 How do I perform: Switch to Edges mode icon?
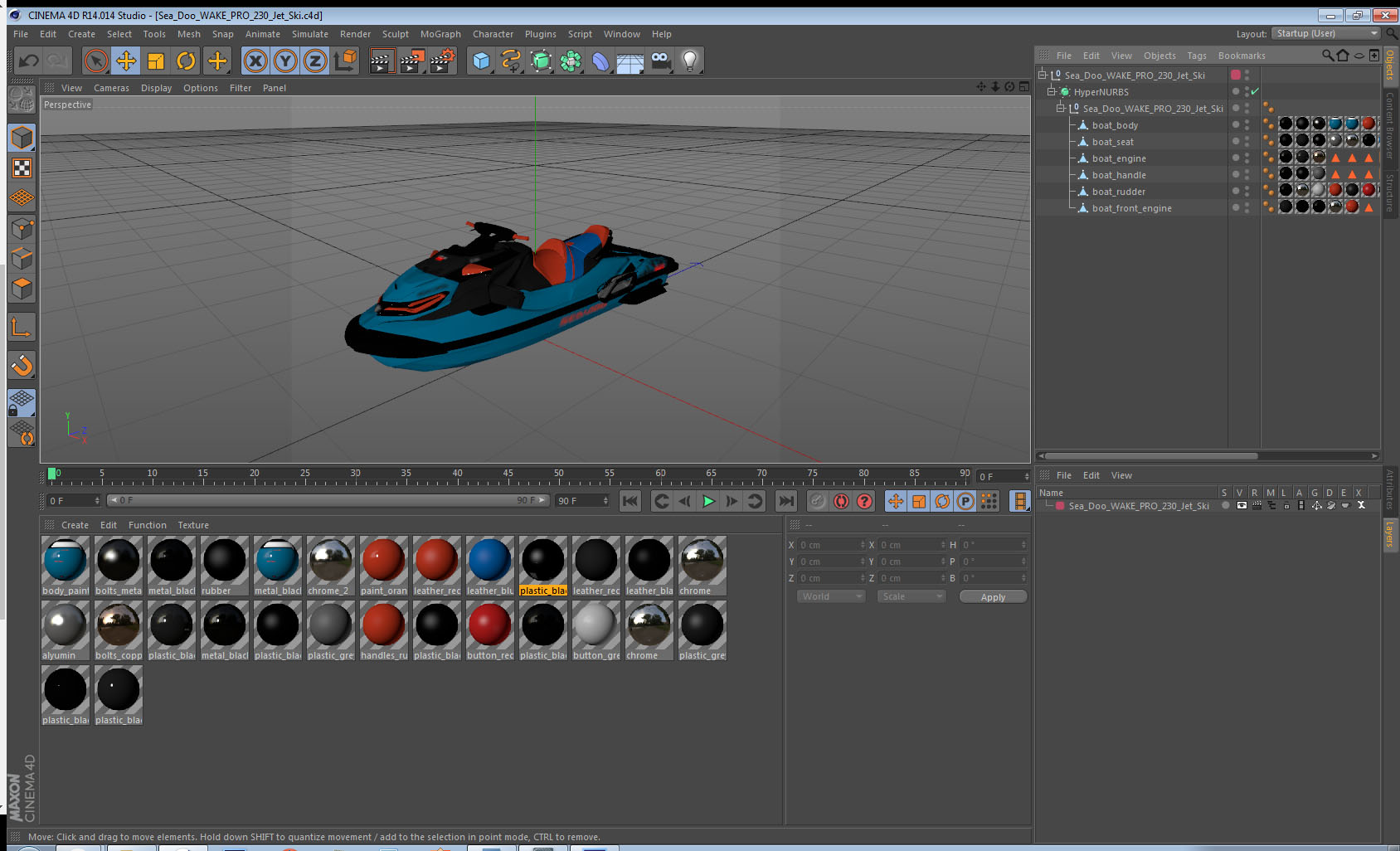pos(22,258)
